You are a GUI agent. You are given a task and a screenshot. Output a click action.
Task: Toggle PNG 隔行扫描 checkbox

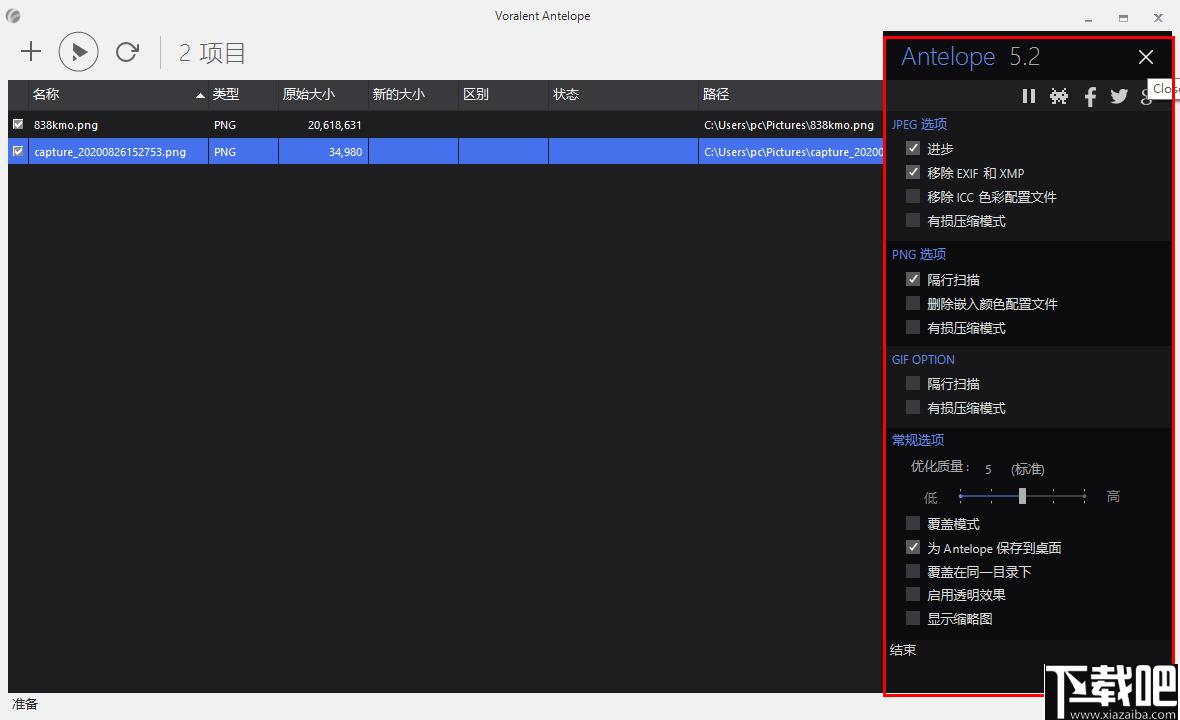(x=913, y=279)
